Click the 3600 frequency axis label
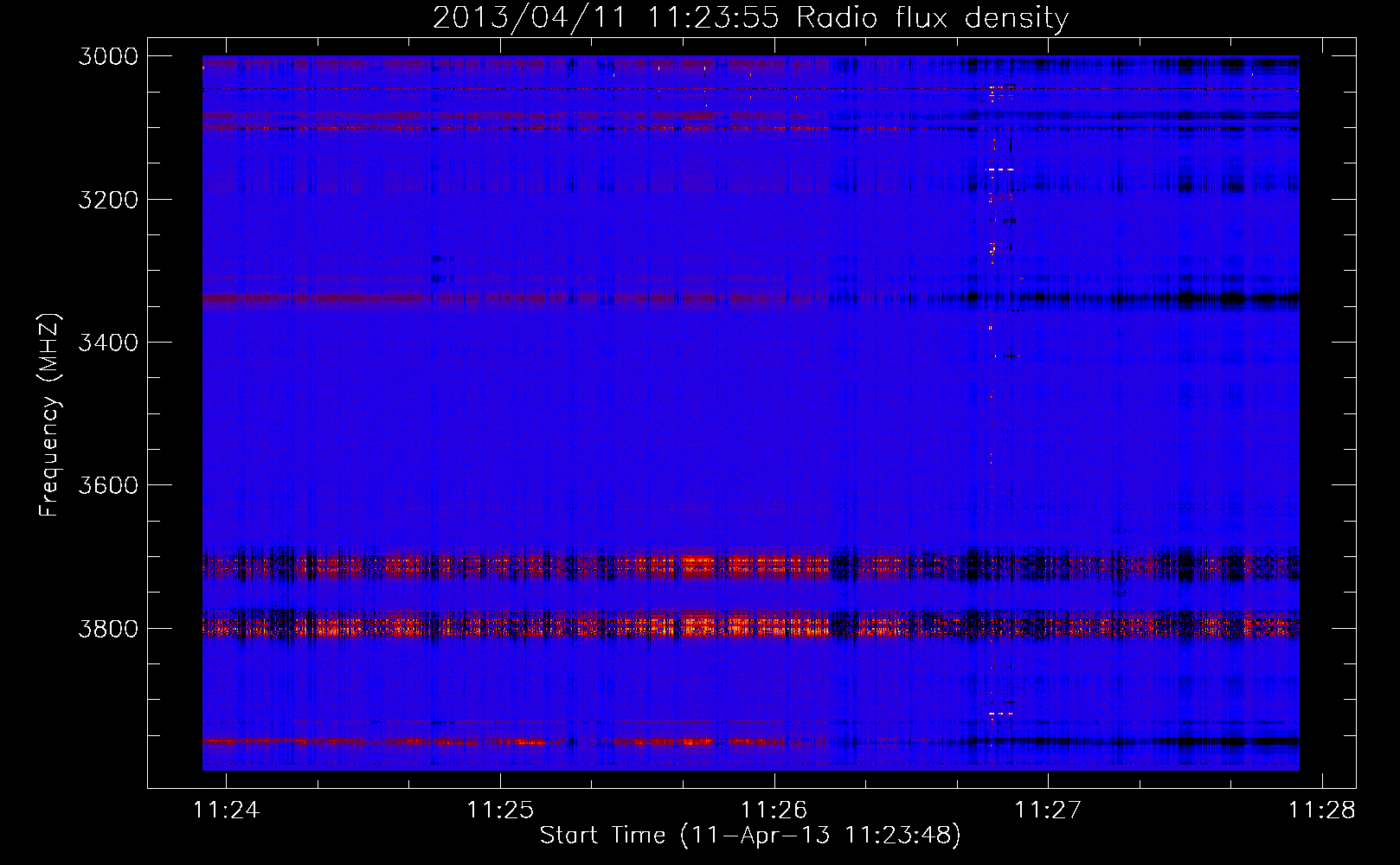 coord(108,485)
